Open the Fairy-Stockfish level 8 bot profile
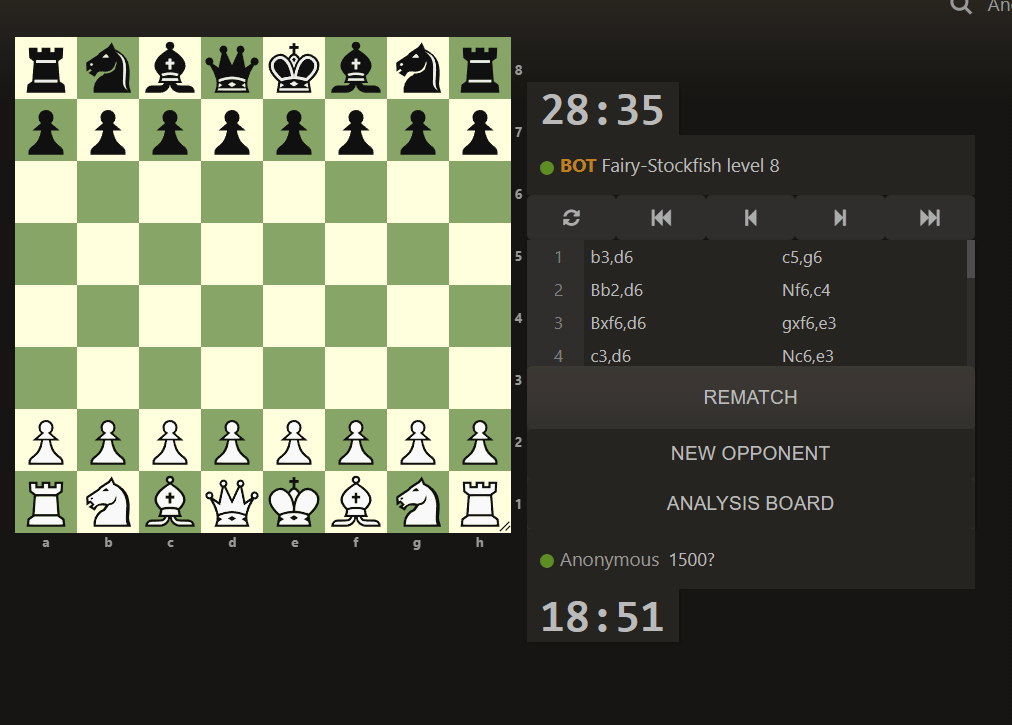This screenshot has height=725, width=1012. coord(670,167)
